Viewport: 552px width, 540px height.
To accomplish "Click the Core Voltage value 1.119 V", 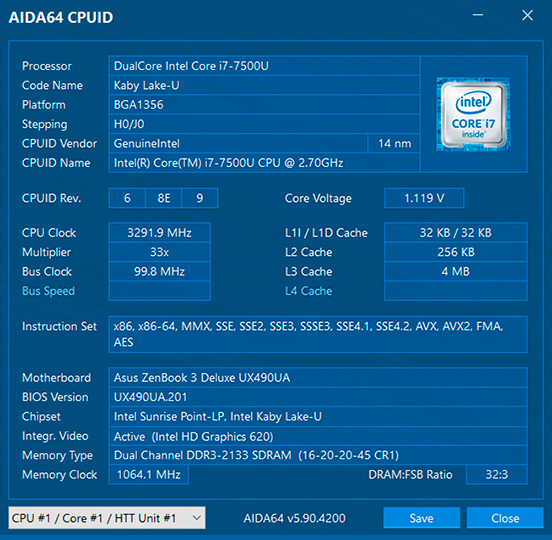I will pos(424,198).
